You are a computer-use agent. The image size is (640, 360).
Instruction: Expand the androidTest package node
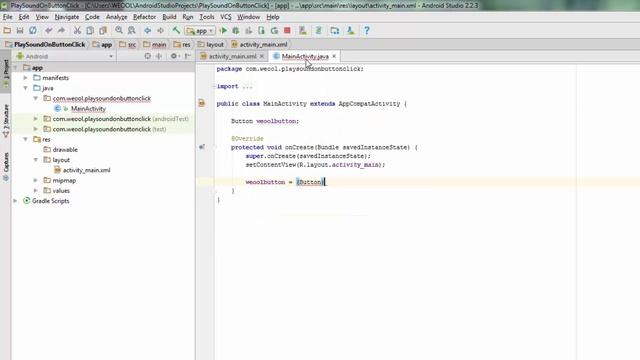coord(36,119)
